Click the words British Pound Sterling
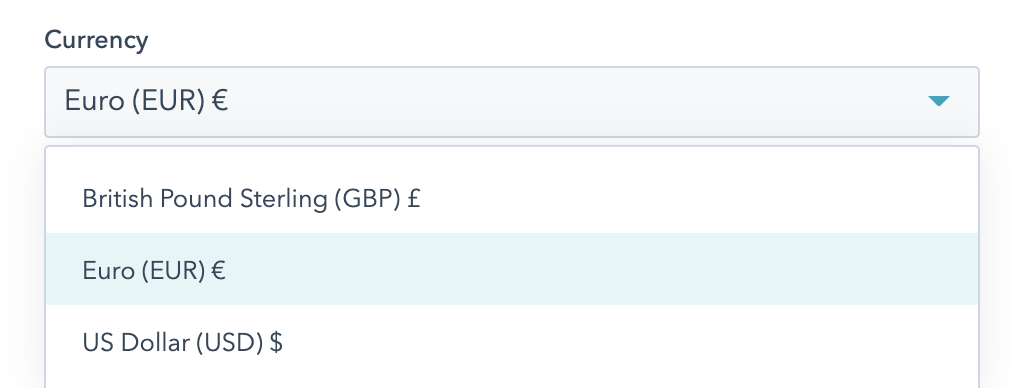The image size is (1010, 388). click(205, 199)
